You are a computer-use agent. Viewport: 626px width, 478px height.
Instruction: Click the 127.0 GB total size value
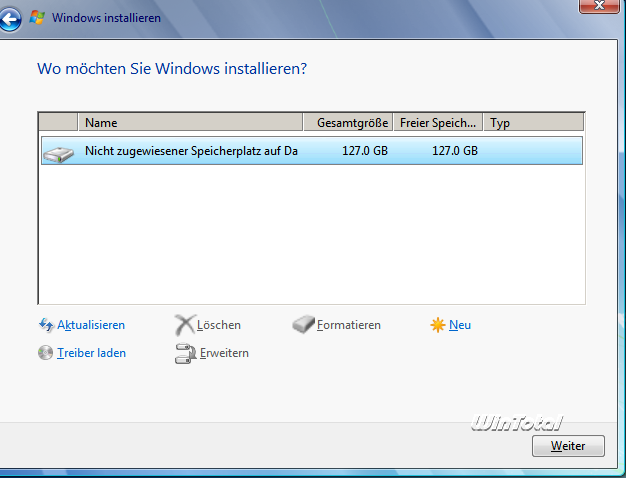click(x=365, y=151)
